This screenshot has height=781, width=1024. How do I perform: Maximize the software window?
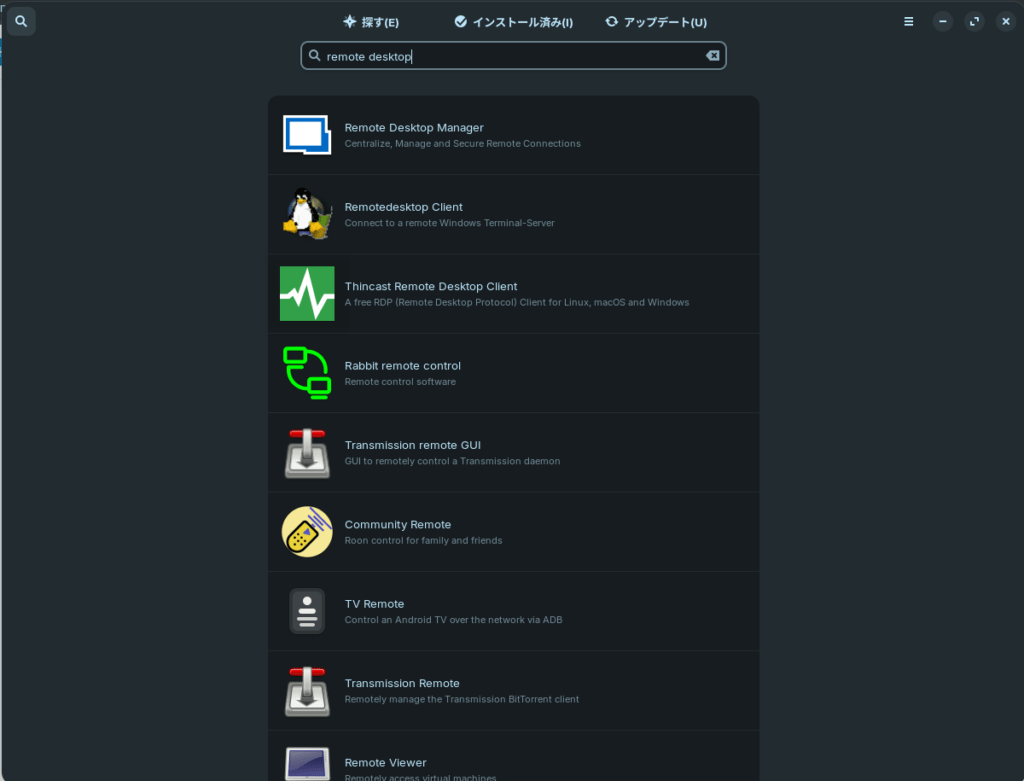(974, 21)
